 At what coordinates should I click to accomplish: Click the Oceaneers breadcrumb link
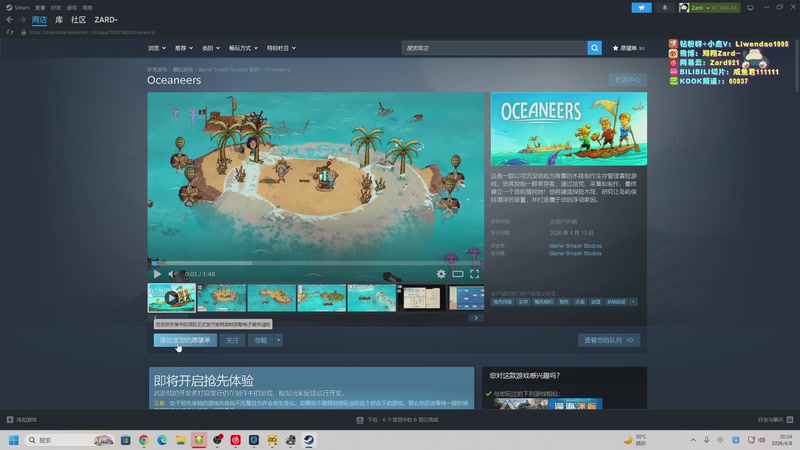coord(277,69)
